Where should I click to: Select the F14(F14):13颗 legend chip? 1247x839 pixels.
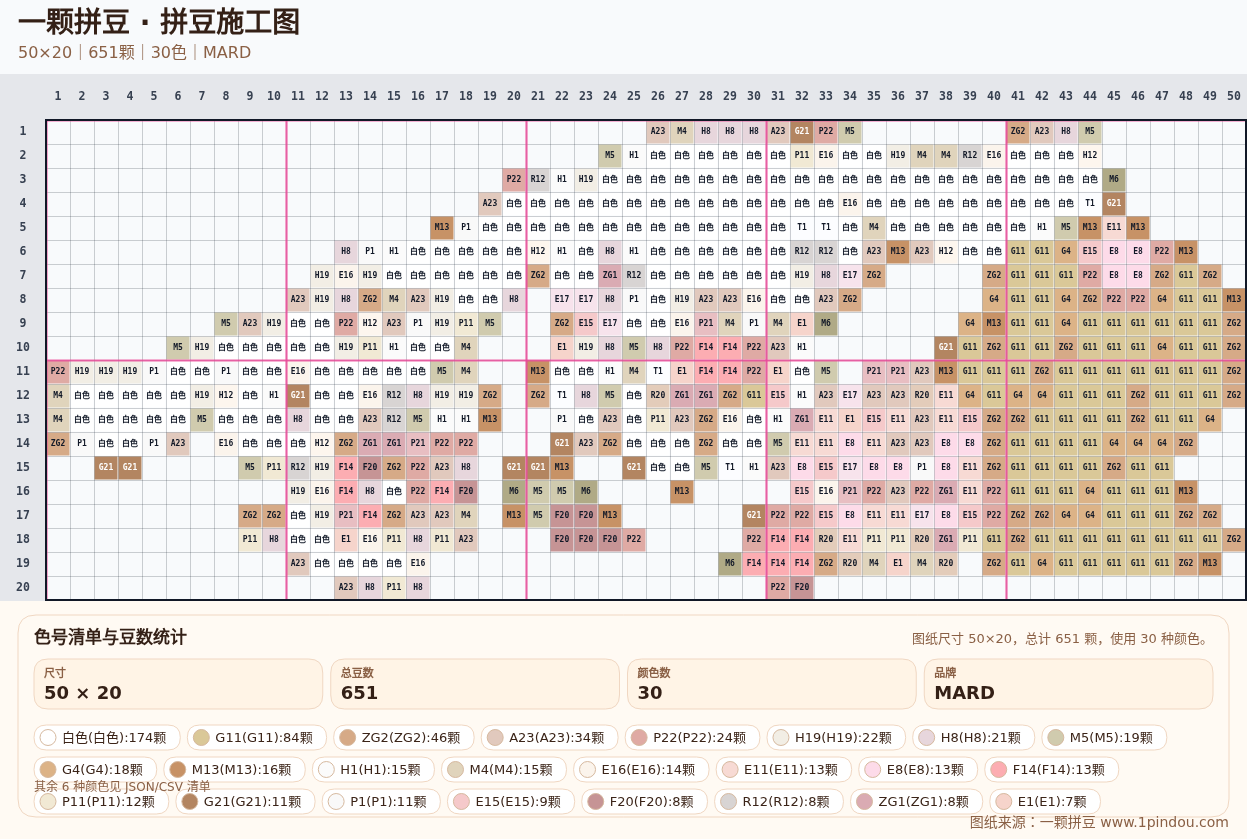(x=1051, y=770)
